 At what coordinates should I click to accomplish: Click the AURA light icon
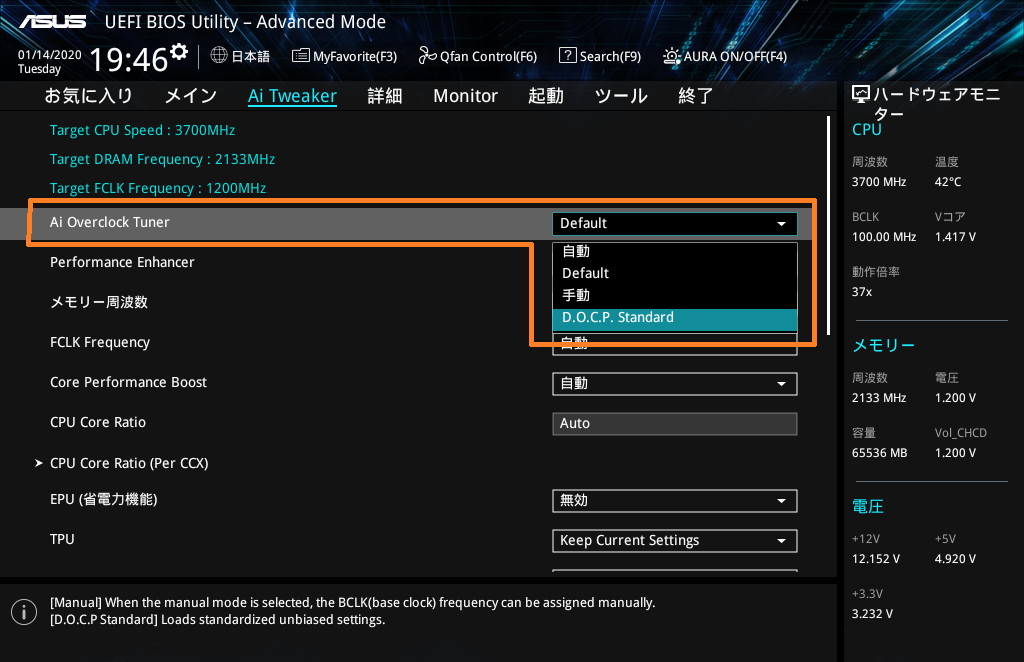pyautogui.click(x=671, y=56)
